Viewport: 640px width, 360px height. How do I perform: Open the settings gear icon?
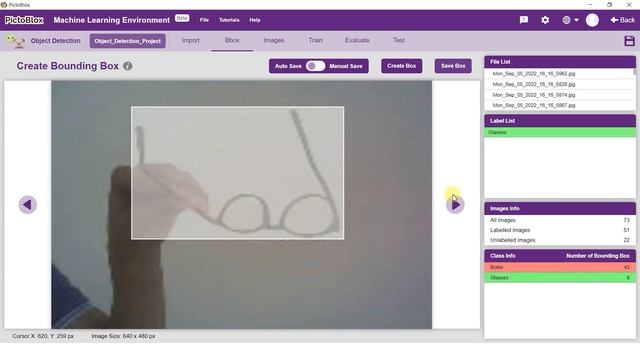point(545,20)
